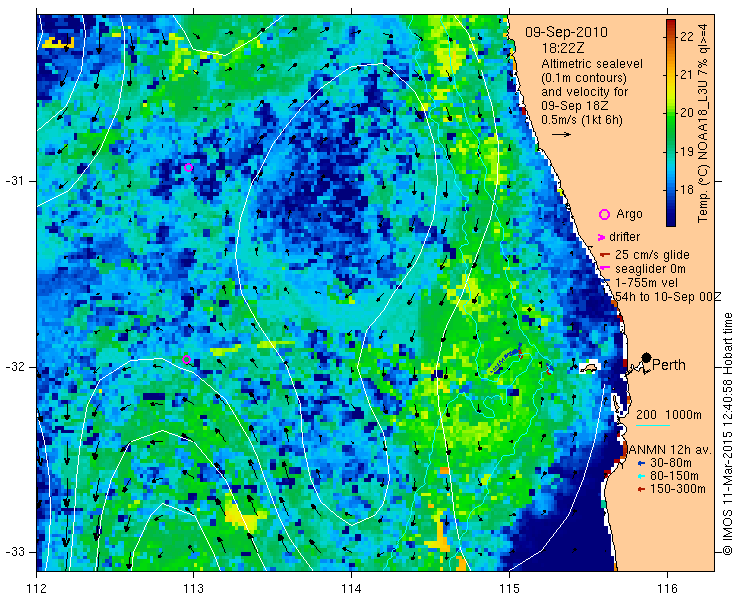The width and height of the screenshot is (740, 600).
Task: Click the 1-755m vel label
Action: click(646, 282)
